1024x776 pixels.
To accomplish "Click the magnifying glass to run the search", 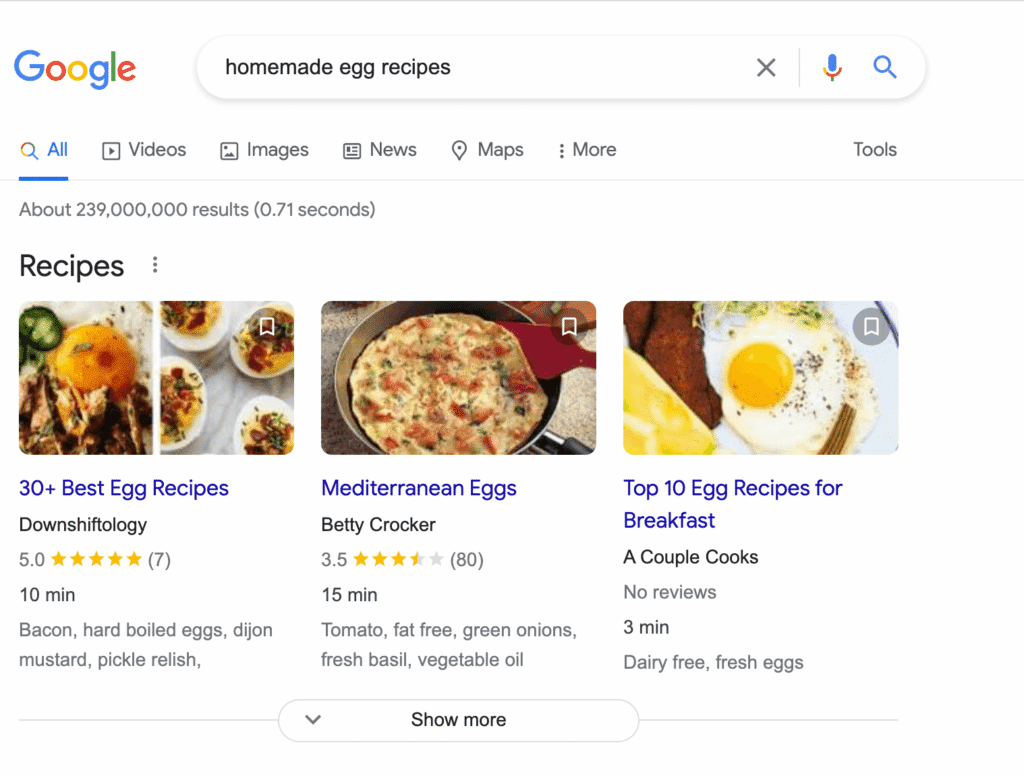I will pyautogui.click(x=884, y=67).
